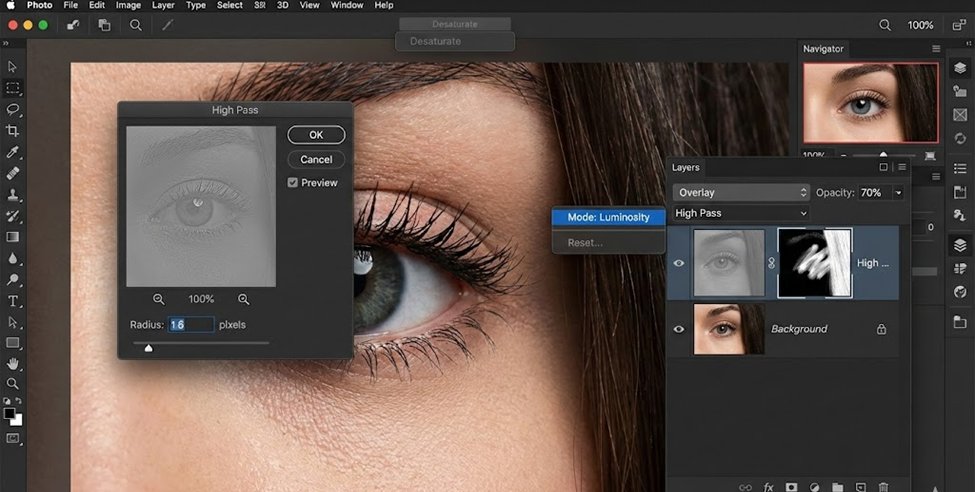Open the Window menu
The height and width of the screenshot is (492, 975).
[x=347, y=5]
